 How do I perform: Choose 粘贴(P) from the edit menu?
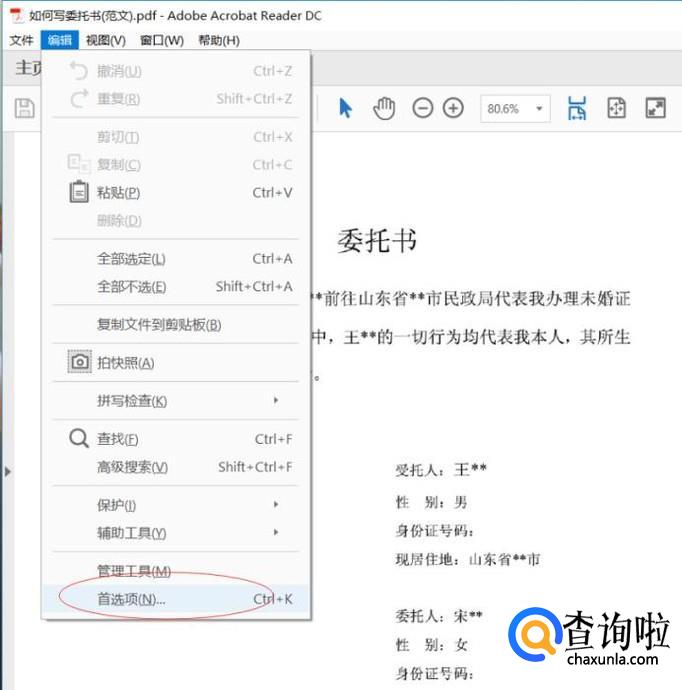coord(176,192)
